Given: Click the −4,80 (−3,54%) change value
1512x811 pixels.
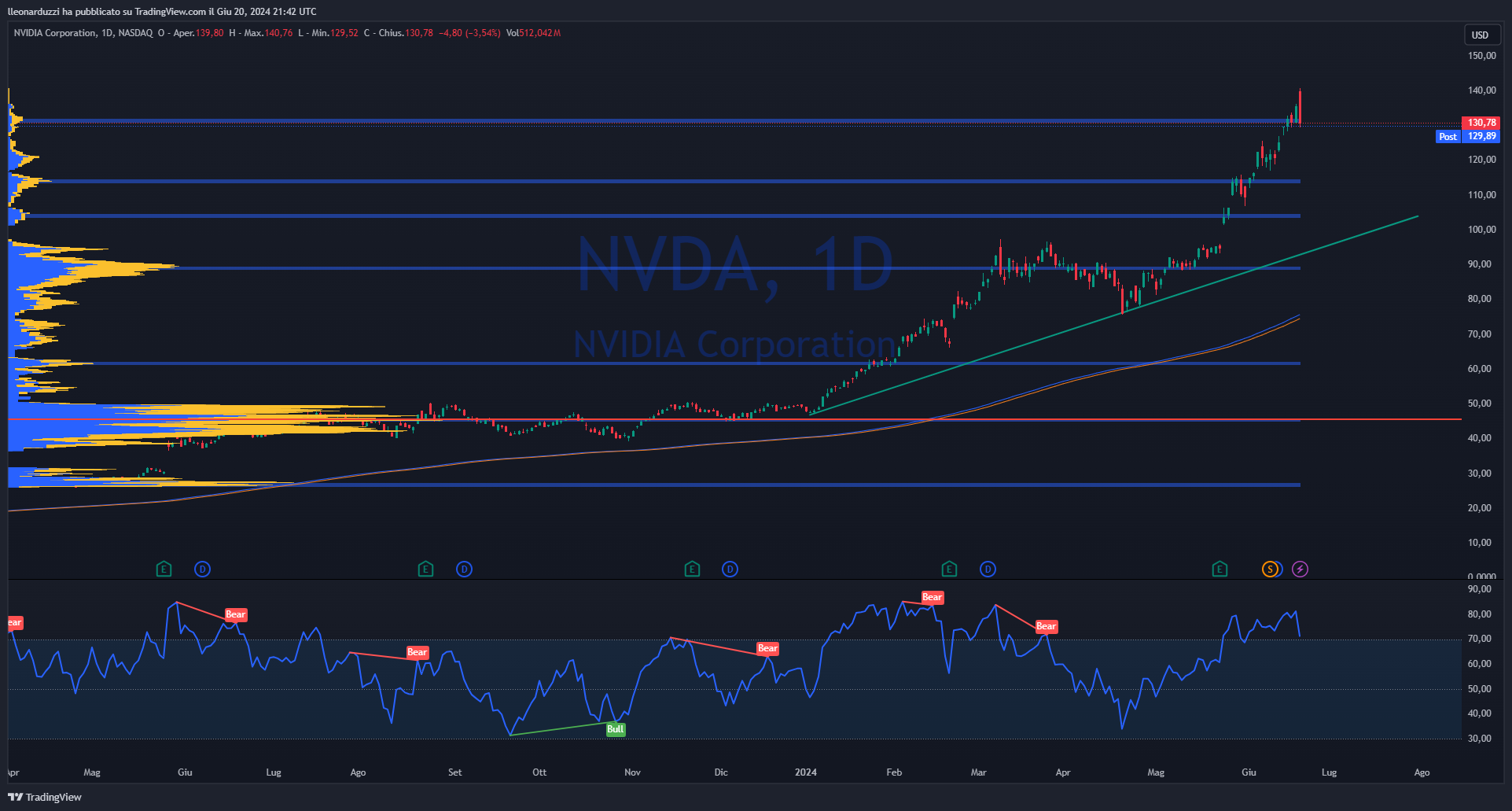Looking at the screenshot, I should (x=469, y=33).
